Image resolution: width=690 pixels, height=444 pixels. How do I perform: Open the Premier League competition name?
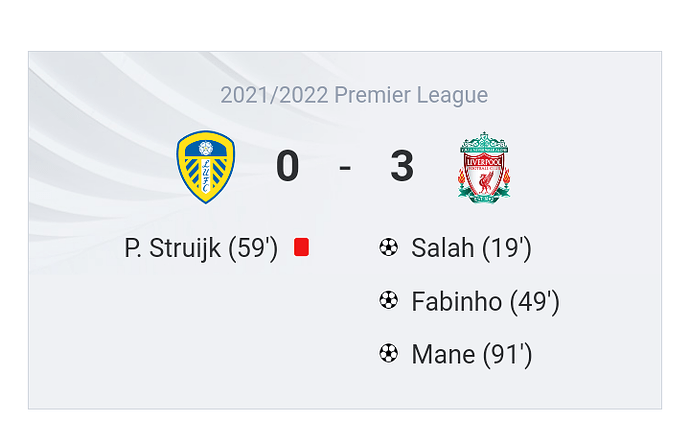[411, 95]
